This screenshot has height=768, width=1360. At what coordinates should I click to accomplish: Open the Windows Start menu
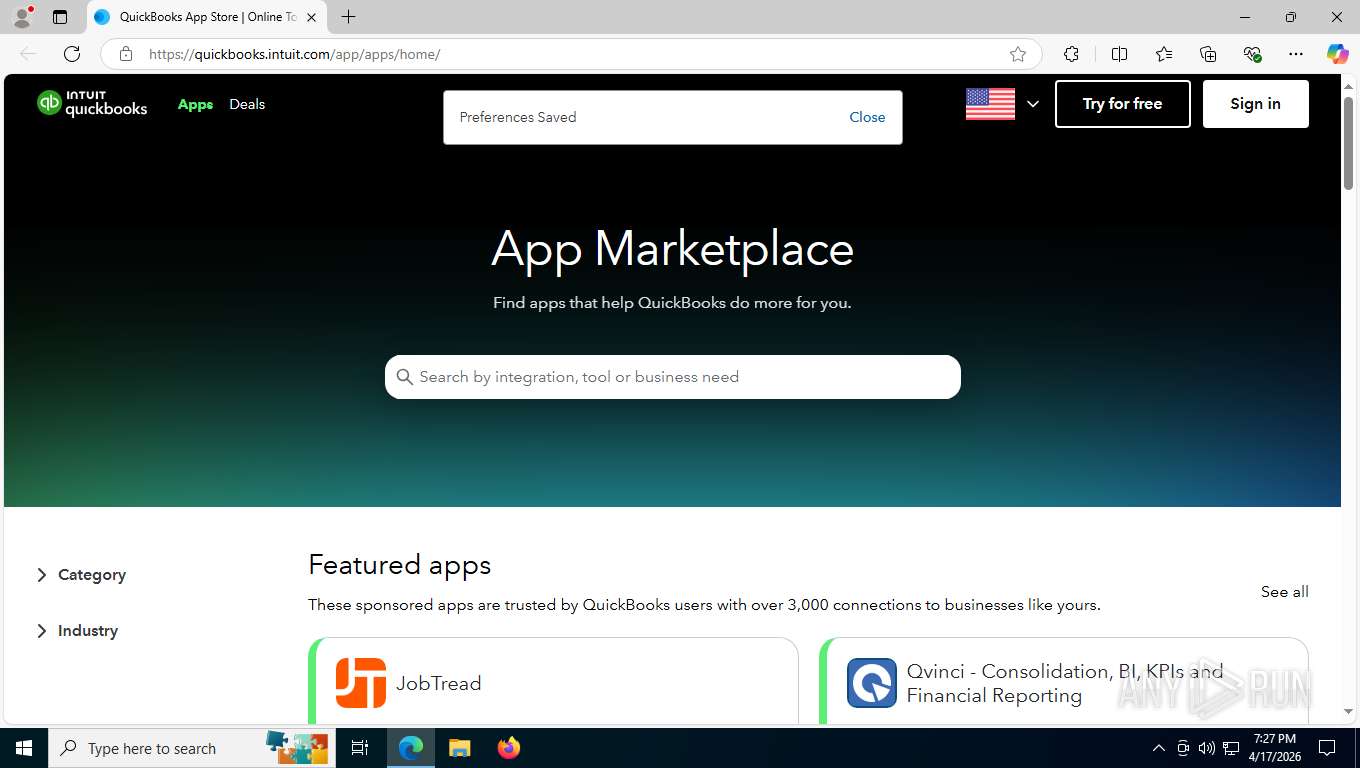point(23,748)
